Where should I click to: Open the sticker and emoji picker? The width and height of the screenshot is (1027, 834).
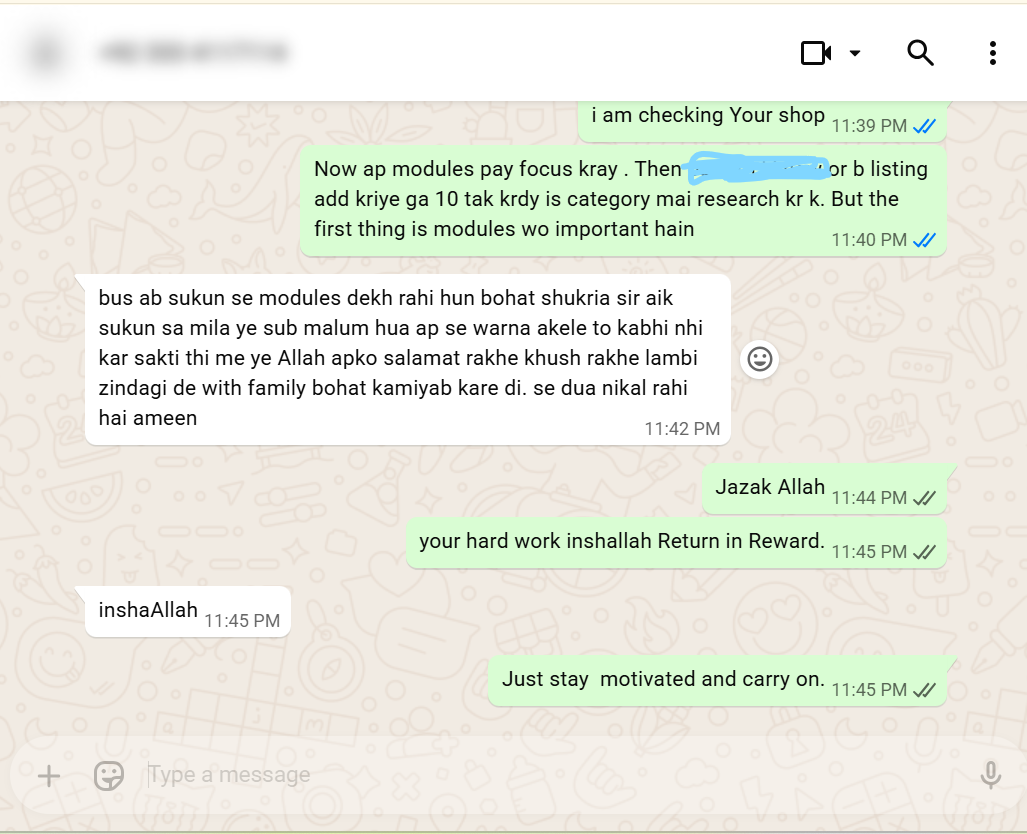pyautogui.click(x=109, y=776)
